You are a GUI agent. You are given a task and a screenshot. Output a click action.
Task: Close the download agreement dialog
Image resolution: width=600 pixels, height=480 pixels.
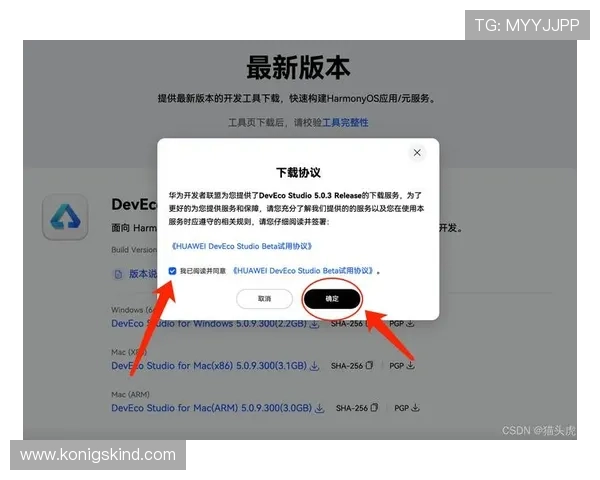417,153
